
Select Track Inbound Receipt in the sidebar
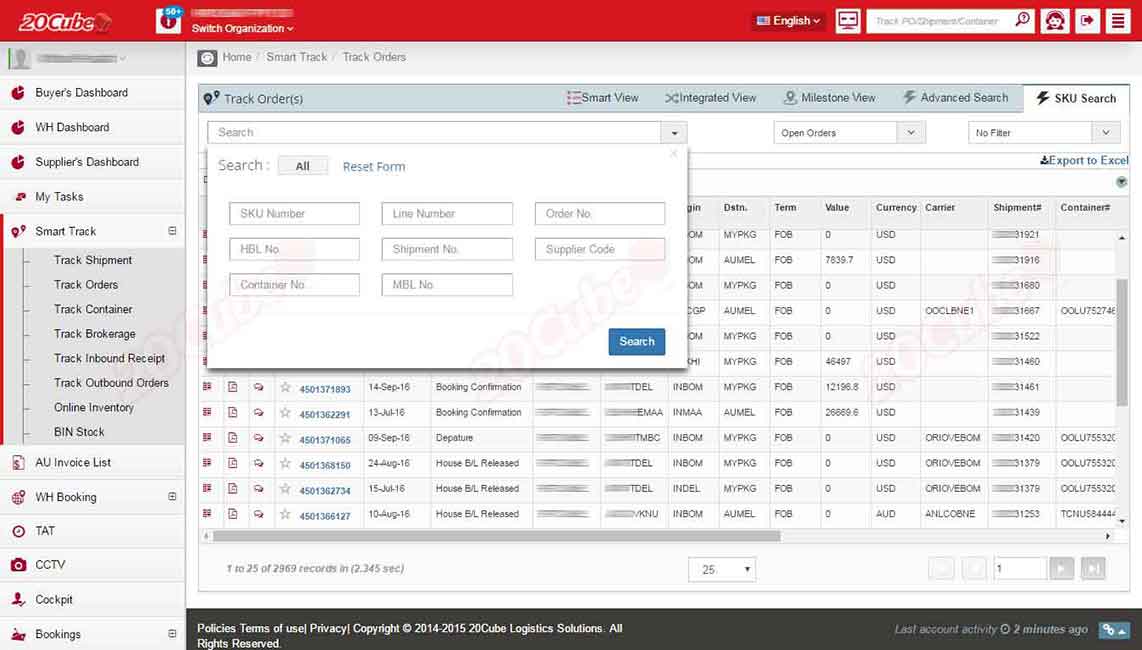[x=109, y=358]
